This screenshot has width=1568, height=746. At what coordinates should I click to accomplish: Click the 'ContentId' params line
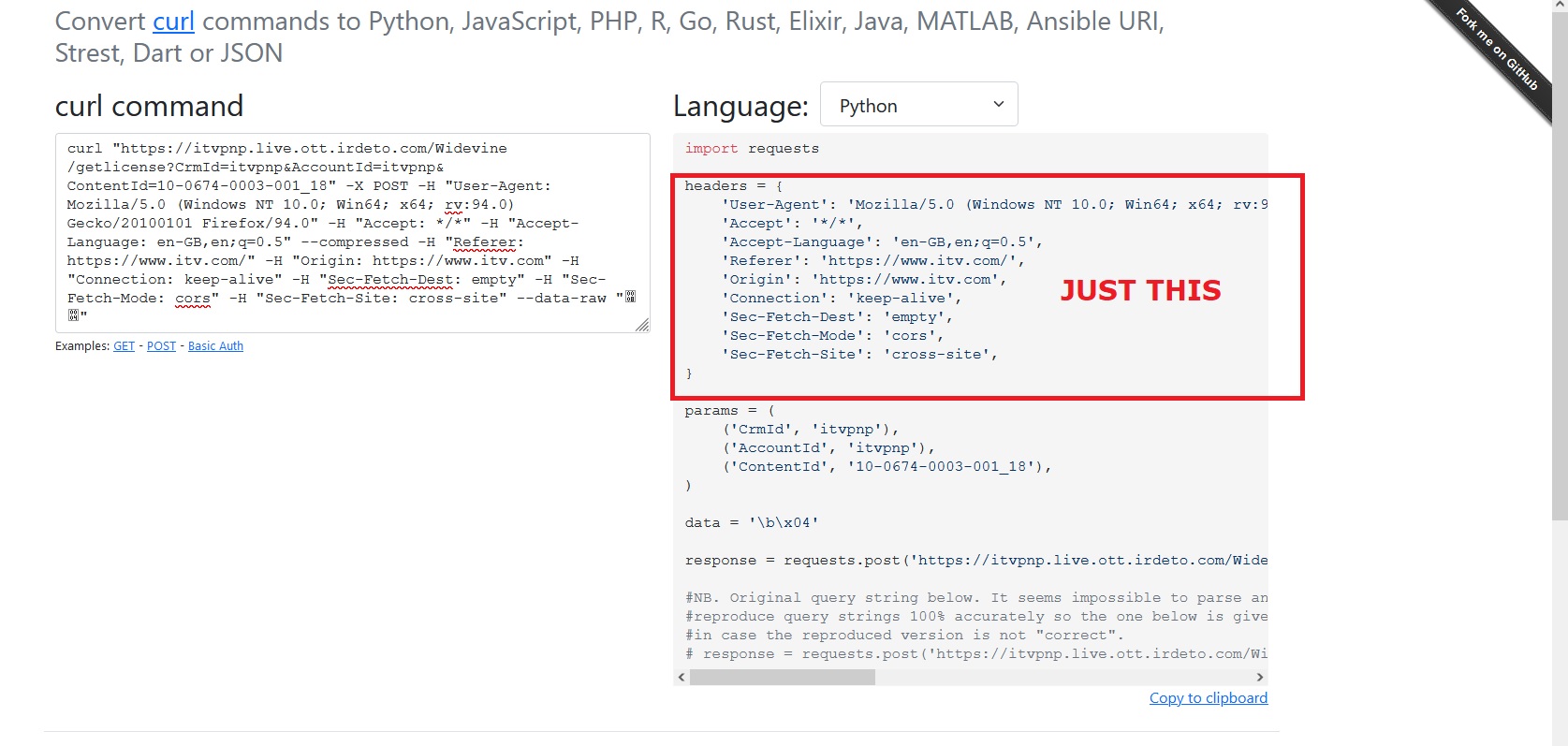[x=887, y=467]
